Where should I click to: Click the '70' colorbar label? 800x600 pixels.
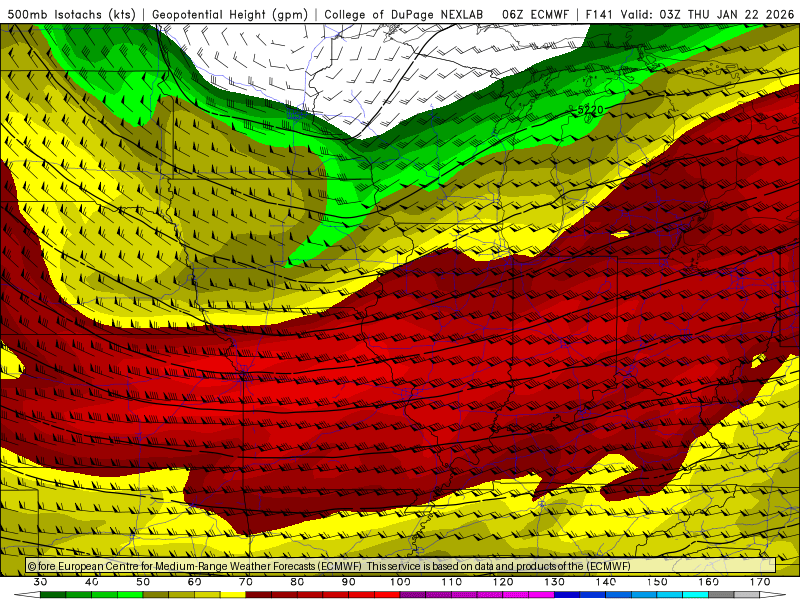[x=246, y=582]
